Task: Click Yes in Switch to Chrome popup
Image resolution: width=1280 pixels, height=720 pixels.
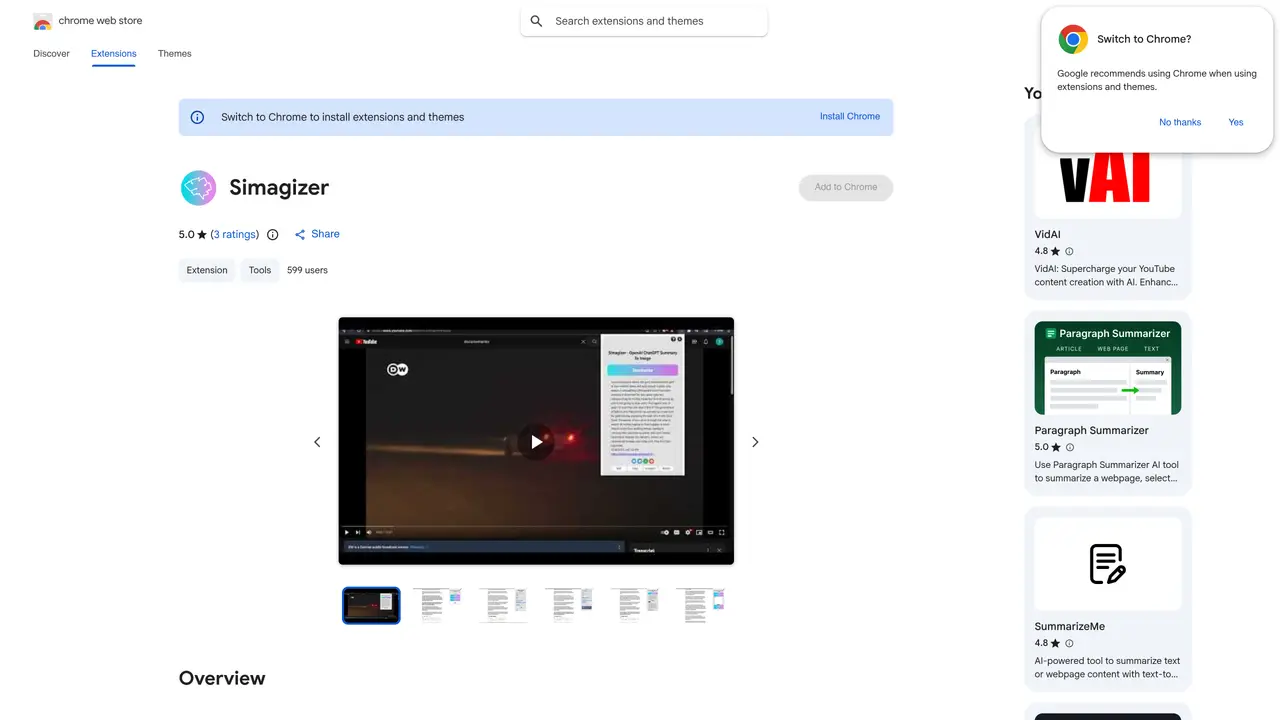Action: click(x=1236, y=122)
